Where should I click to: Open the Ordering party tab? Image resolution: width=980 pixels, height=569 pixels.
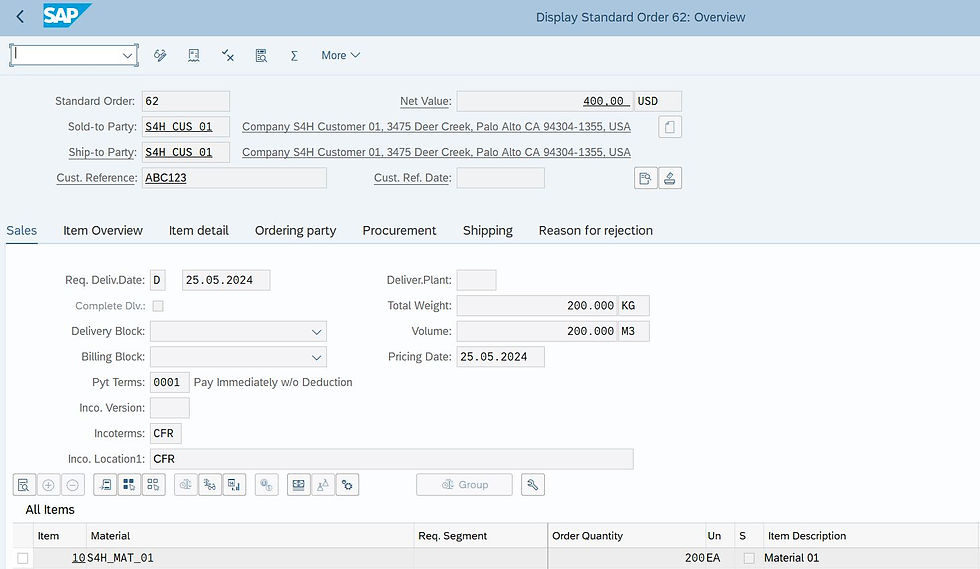(x=296, y=231)
